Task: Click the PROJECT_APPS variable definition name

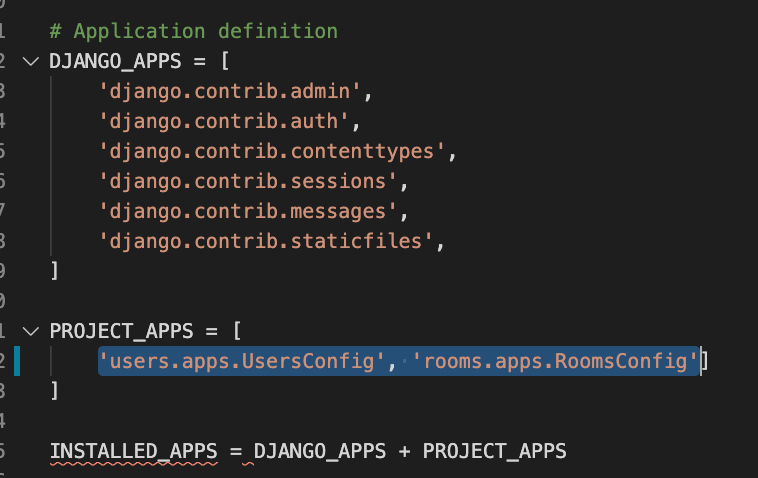Action: click(x=121, y=332)
